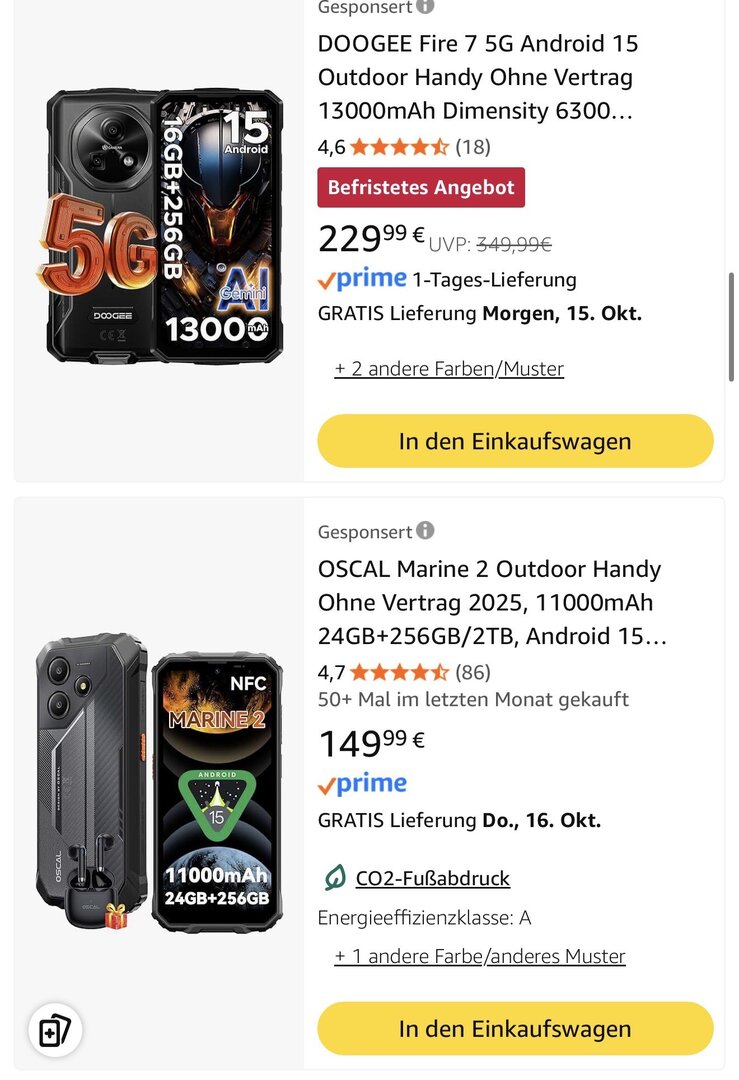Image resolution: width=739 pixels, height=1080 pixels.
Task: Open the (18) reviews count for DOOGEE
Action: tap(473, 147)
